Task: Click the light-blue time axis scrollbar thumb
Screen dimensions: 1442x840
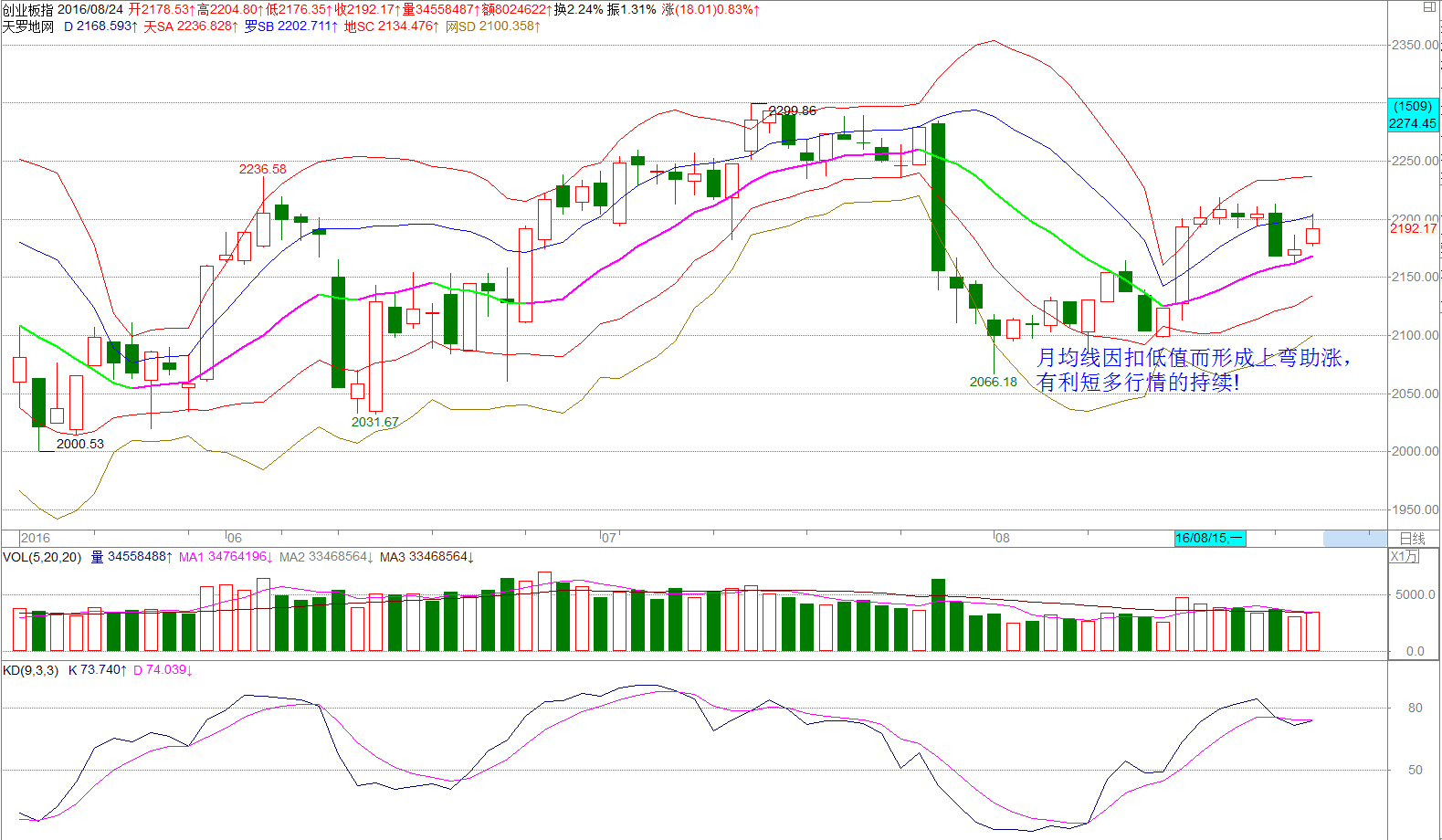Action: point(1355,539)
